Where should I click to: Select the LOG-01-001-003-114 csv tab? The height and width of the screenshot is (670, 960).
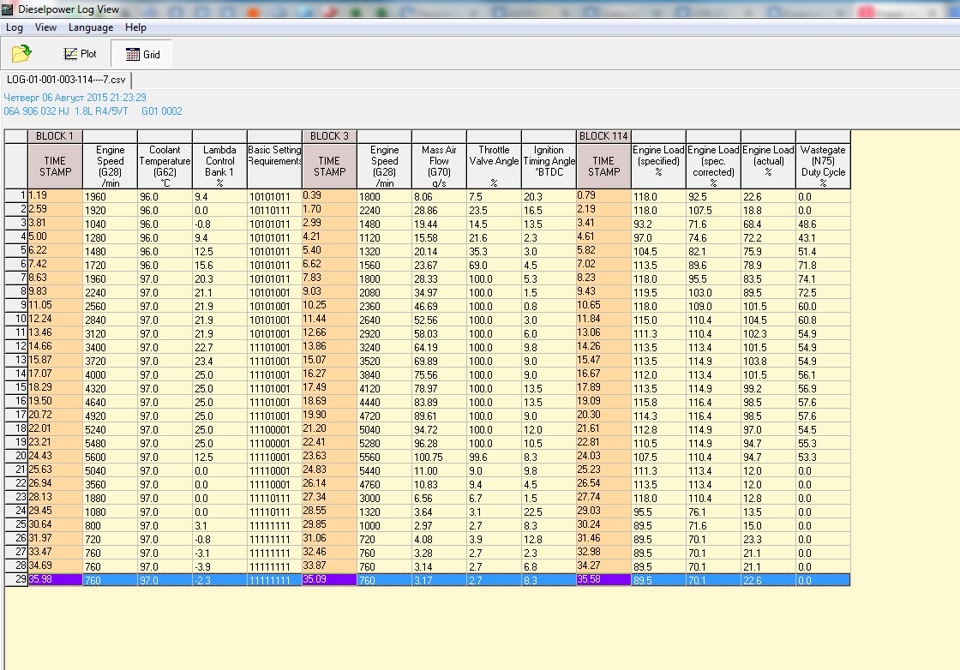[67, 79]
